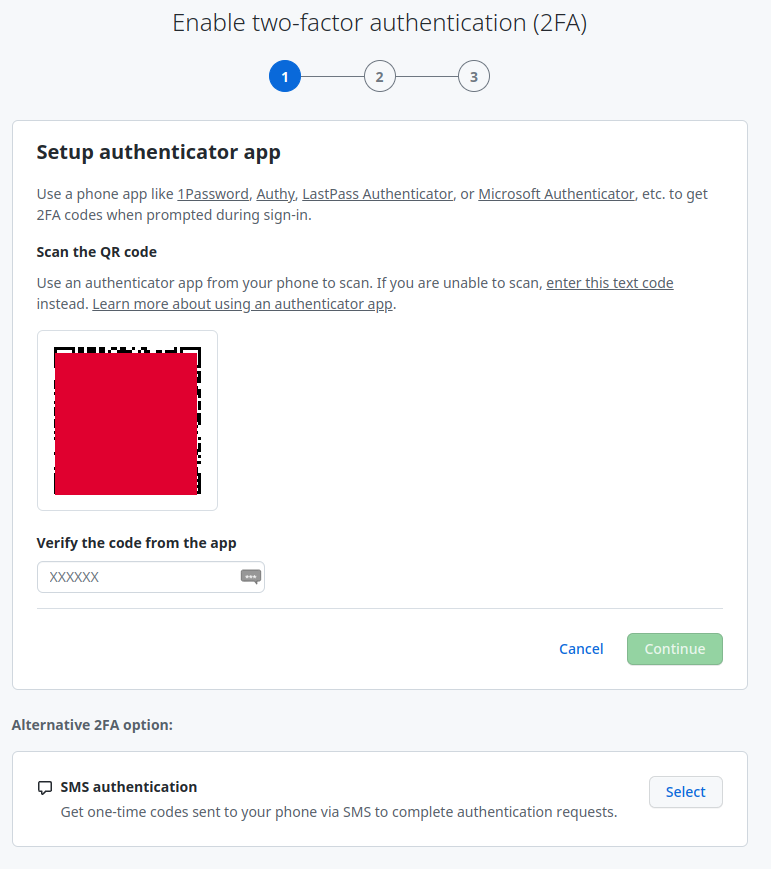Click the step 2 circle indicator

point(380,76)
